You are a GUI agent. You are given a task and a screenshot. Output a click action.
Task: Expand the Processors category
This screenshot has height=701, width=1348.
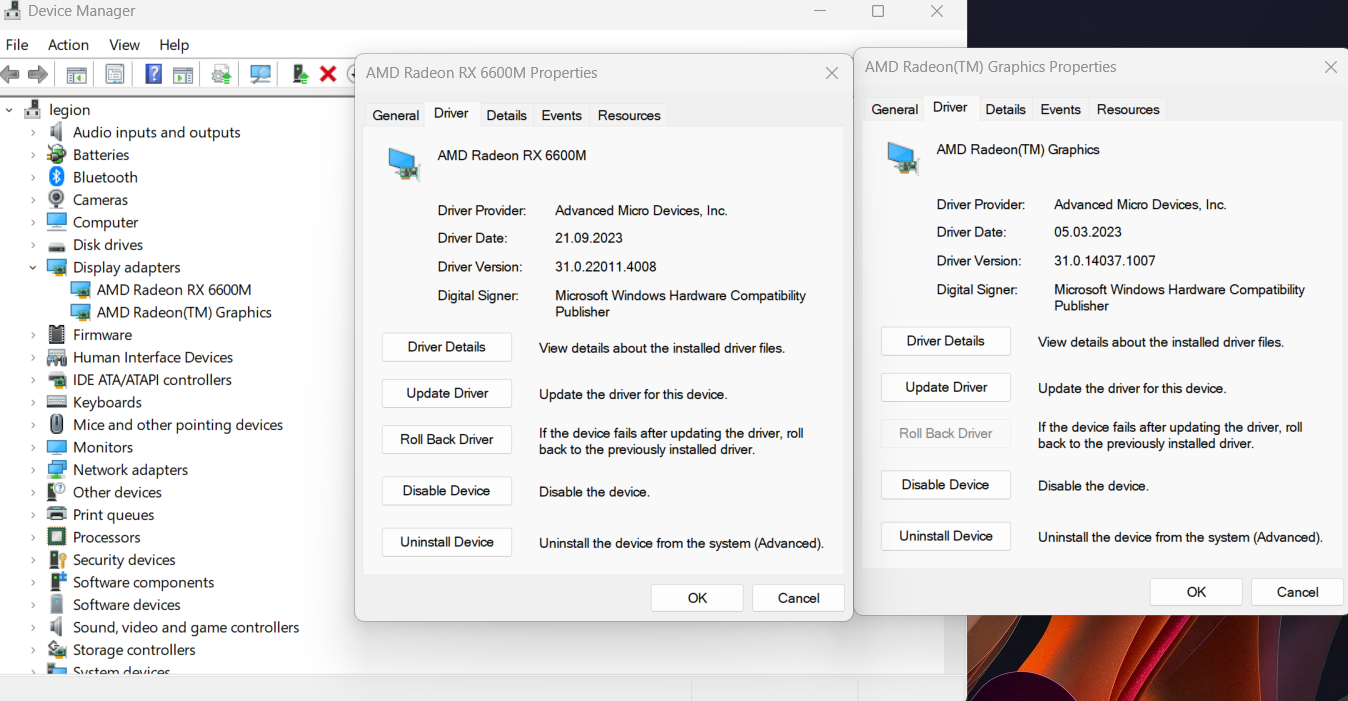coord(32,538)
